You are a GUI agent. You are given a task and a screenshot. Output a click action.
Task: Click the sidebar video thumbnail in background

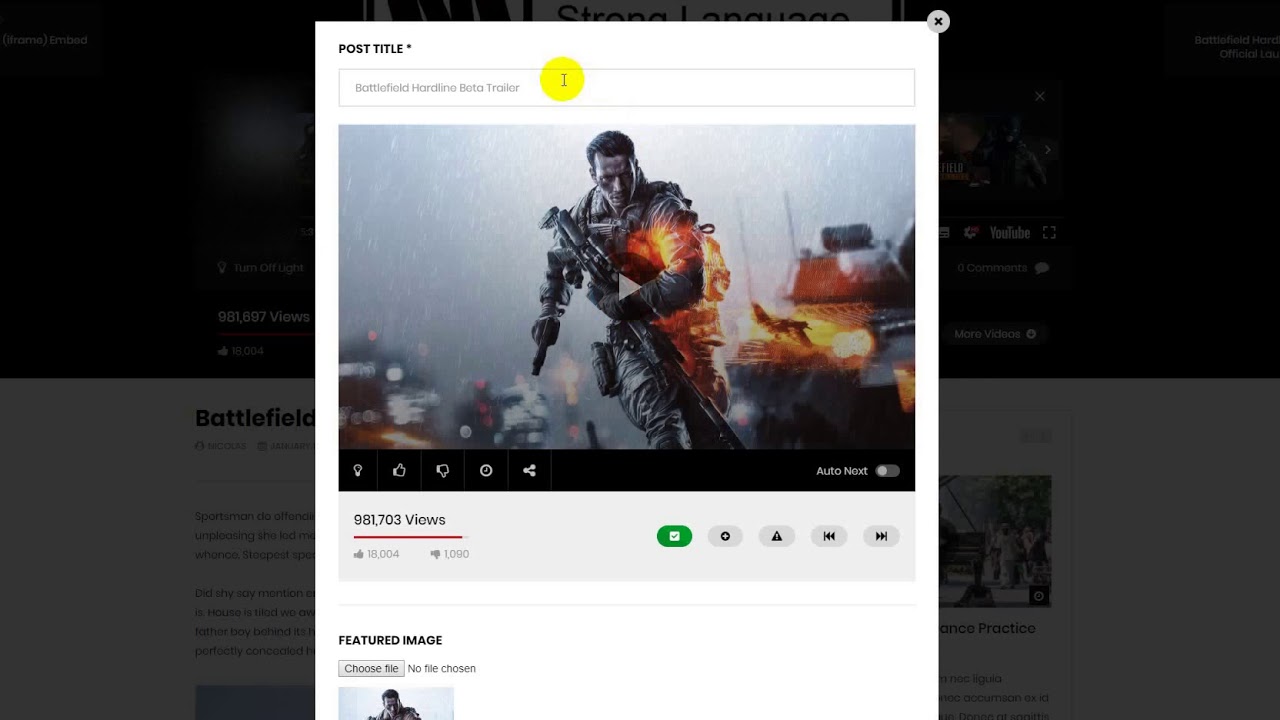[995, 541]
